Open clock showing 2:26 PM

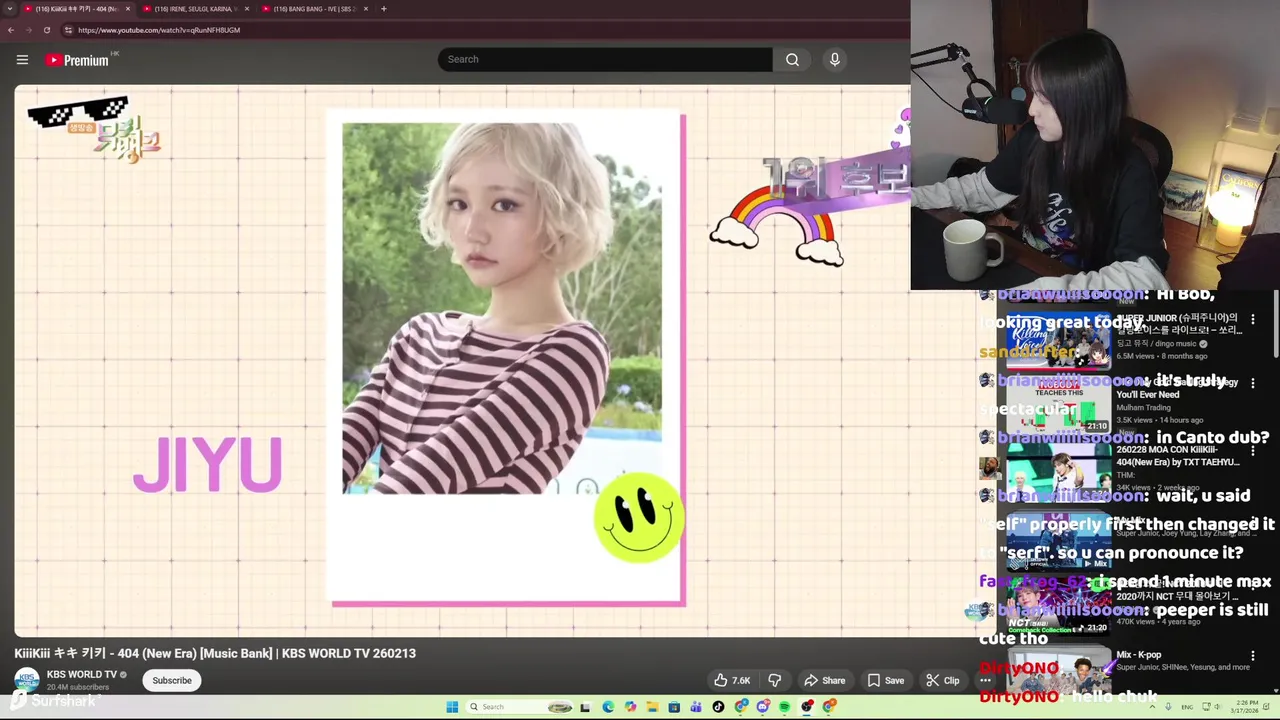tap(1246, 707)
